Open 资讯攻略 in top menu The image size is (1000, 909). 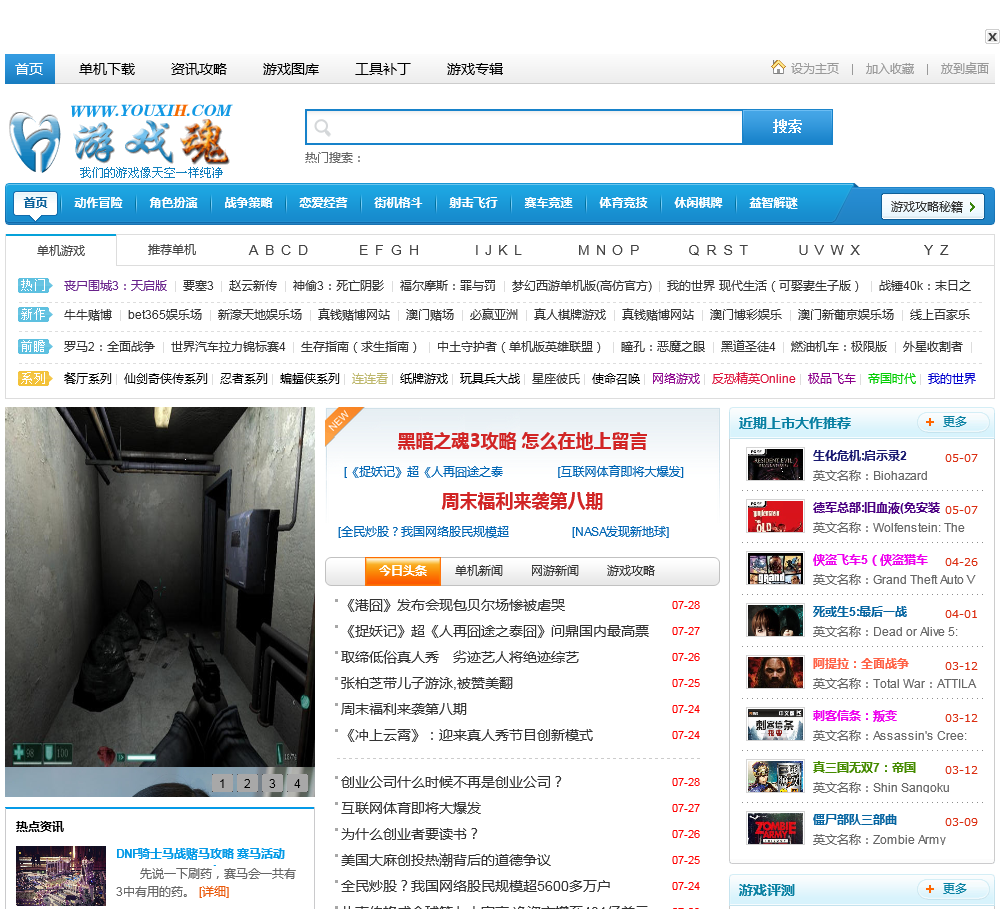[x=199, y=69]
